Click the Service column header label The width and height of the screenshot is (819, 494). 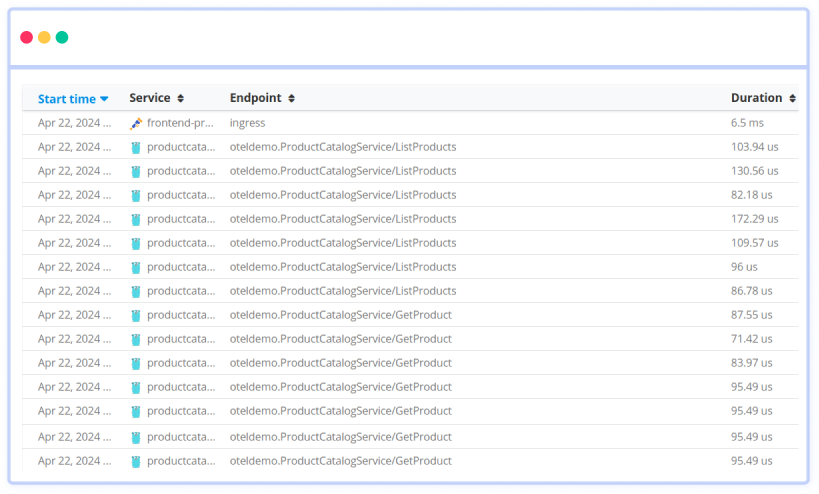point(150,98)
